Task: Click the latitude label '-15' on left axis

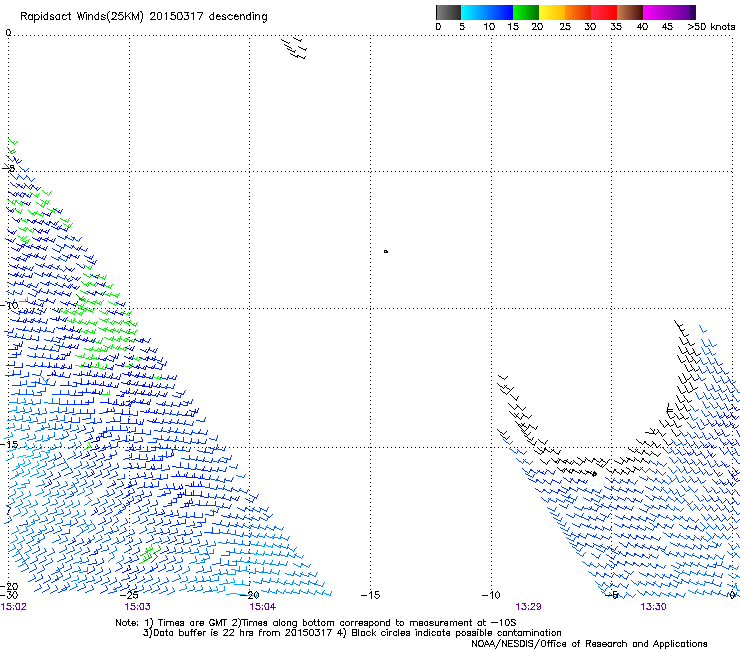Action: point(9,445)
